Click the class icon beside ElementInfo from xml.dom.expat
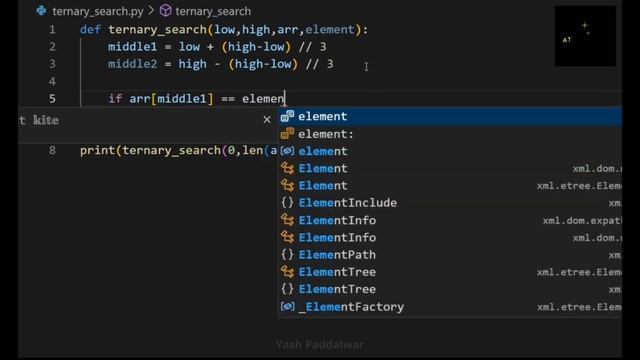 coord(287,220)
